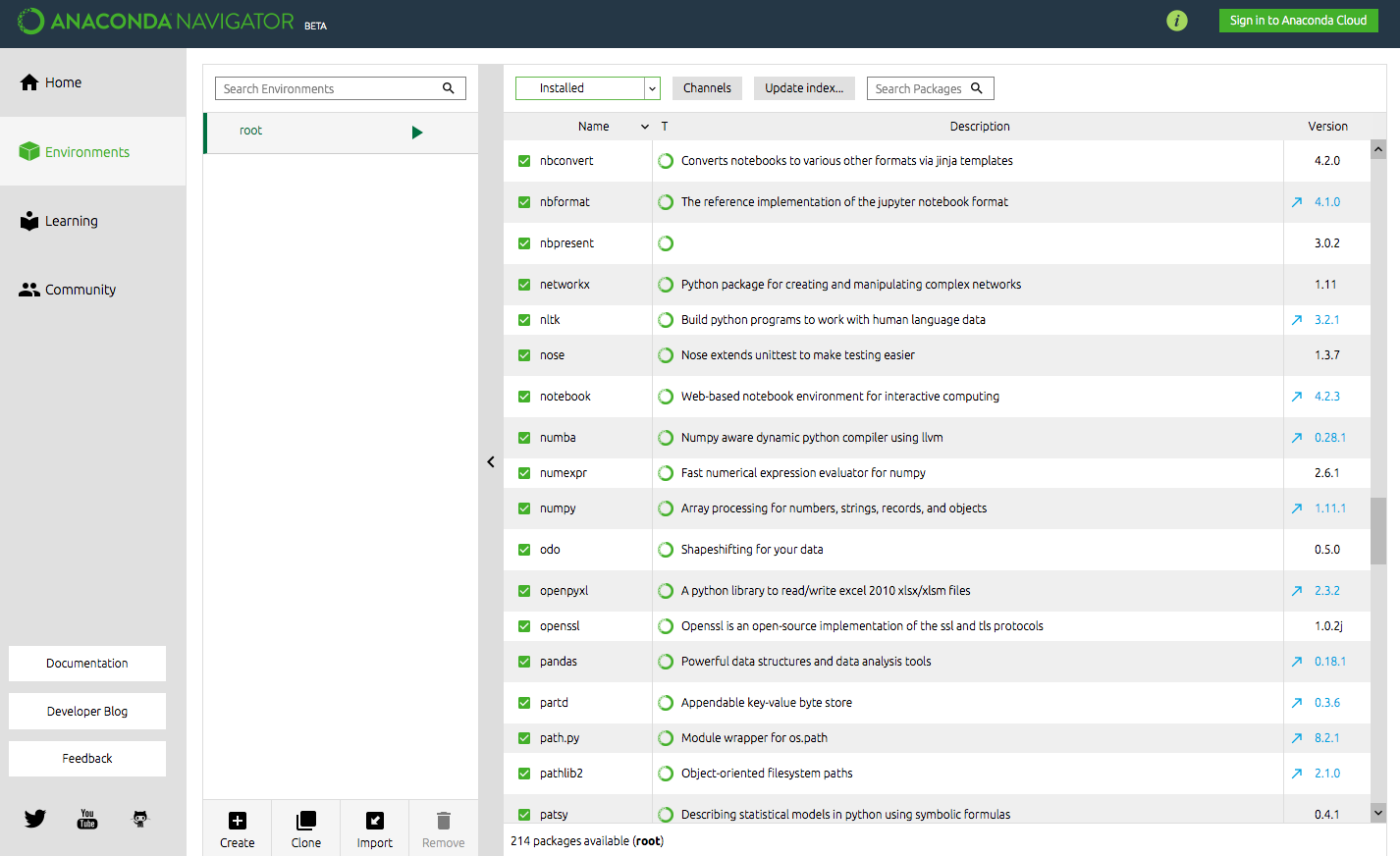The image size is (1400, 856).
Task: Click the play arrow beside root environment
Action: click(417, 133)
